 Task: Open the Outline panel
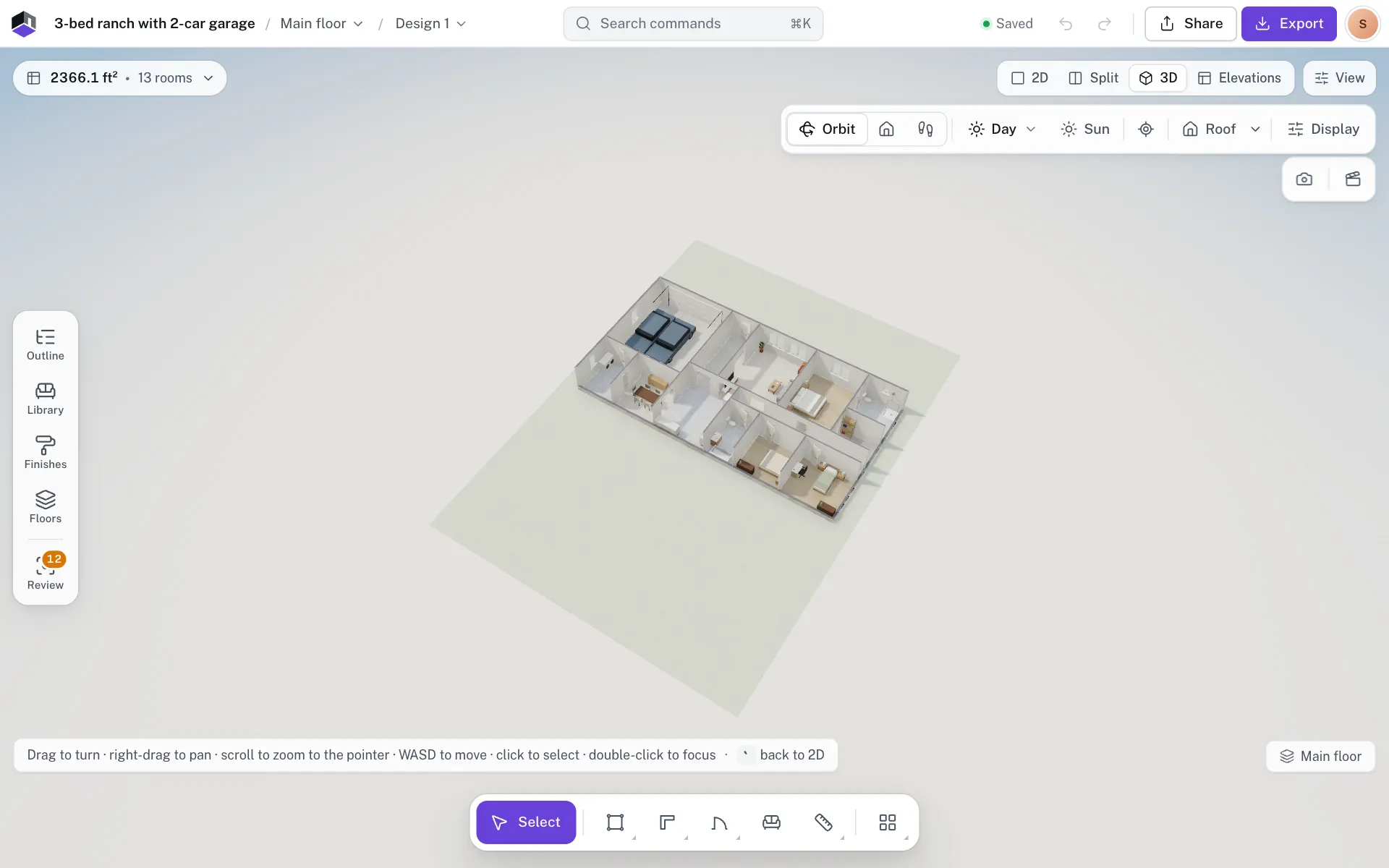(45, 345)
